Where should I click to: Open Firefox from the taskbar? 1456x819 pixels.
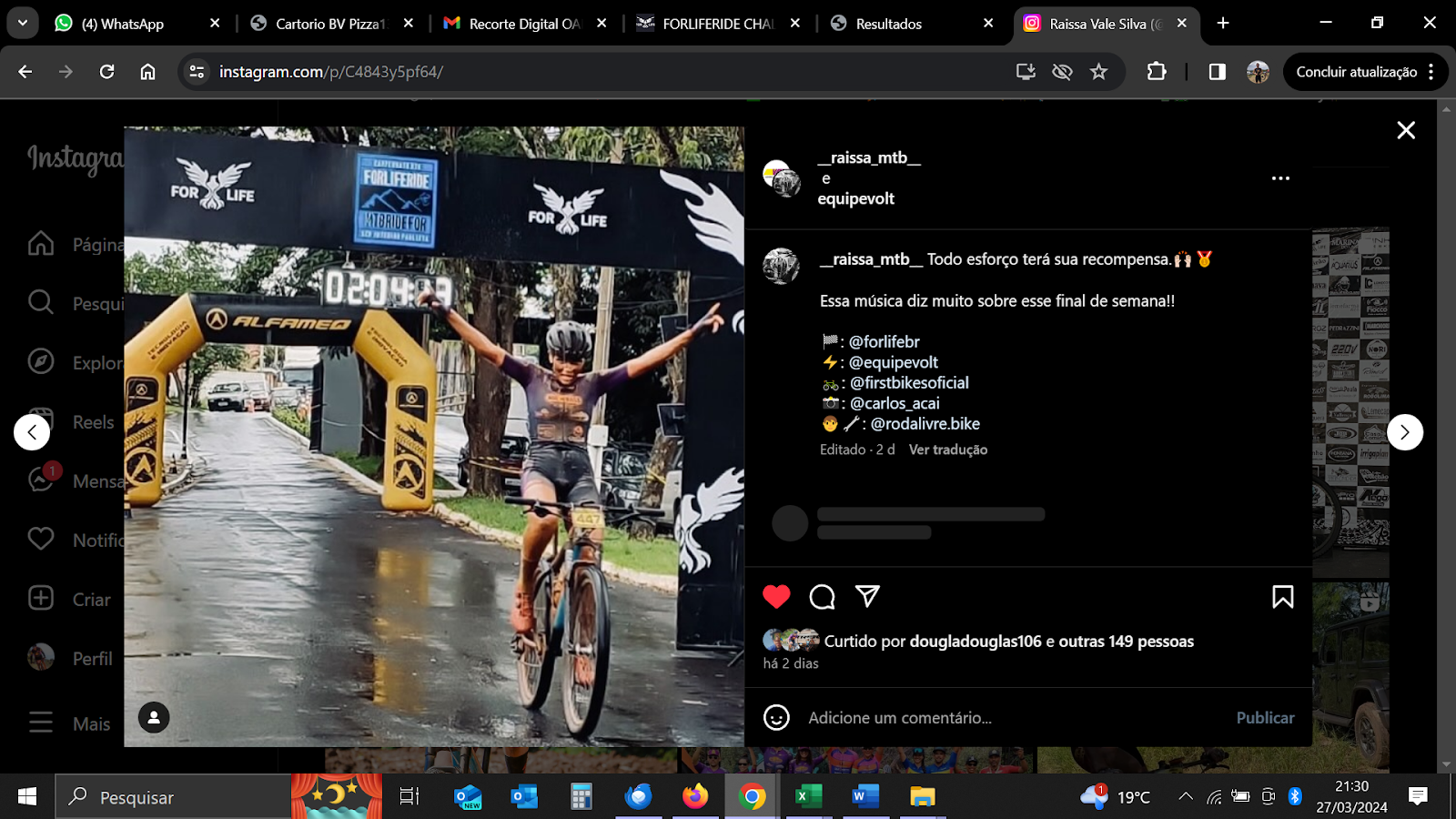[695, 797]
